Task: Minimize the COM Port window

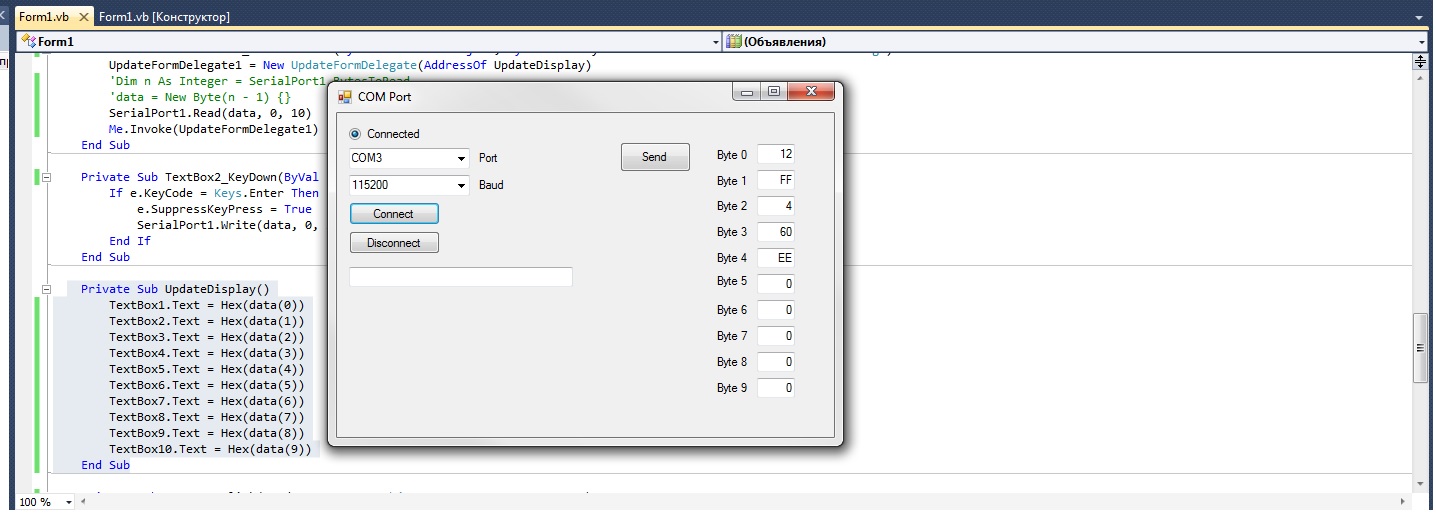Action: (746, 92)
